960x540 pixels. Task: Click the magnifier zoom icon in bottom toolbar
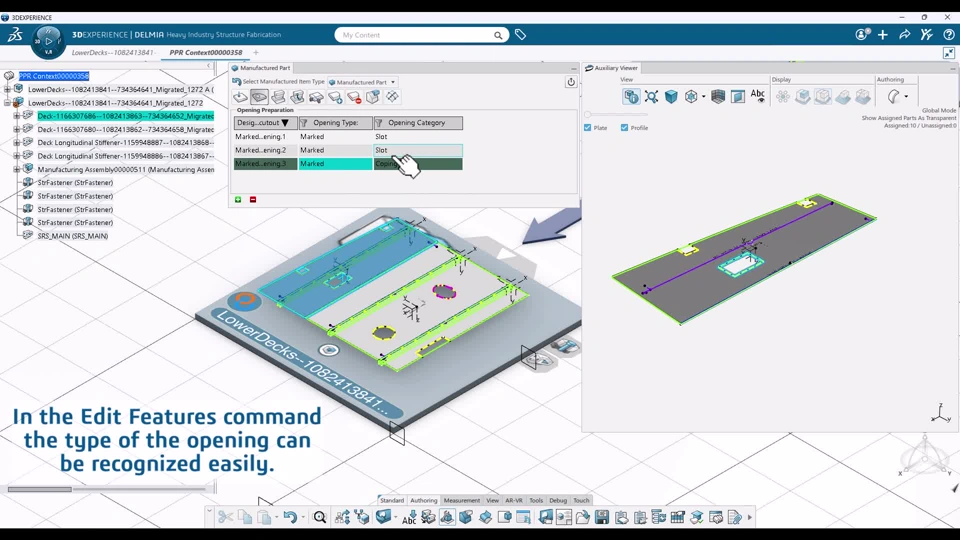pyautogui.click(x=320, y=517)
